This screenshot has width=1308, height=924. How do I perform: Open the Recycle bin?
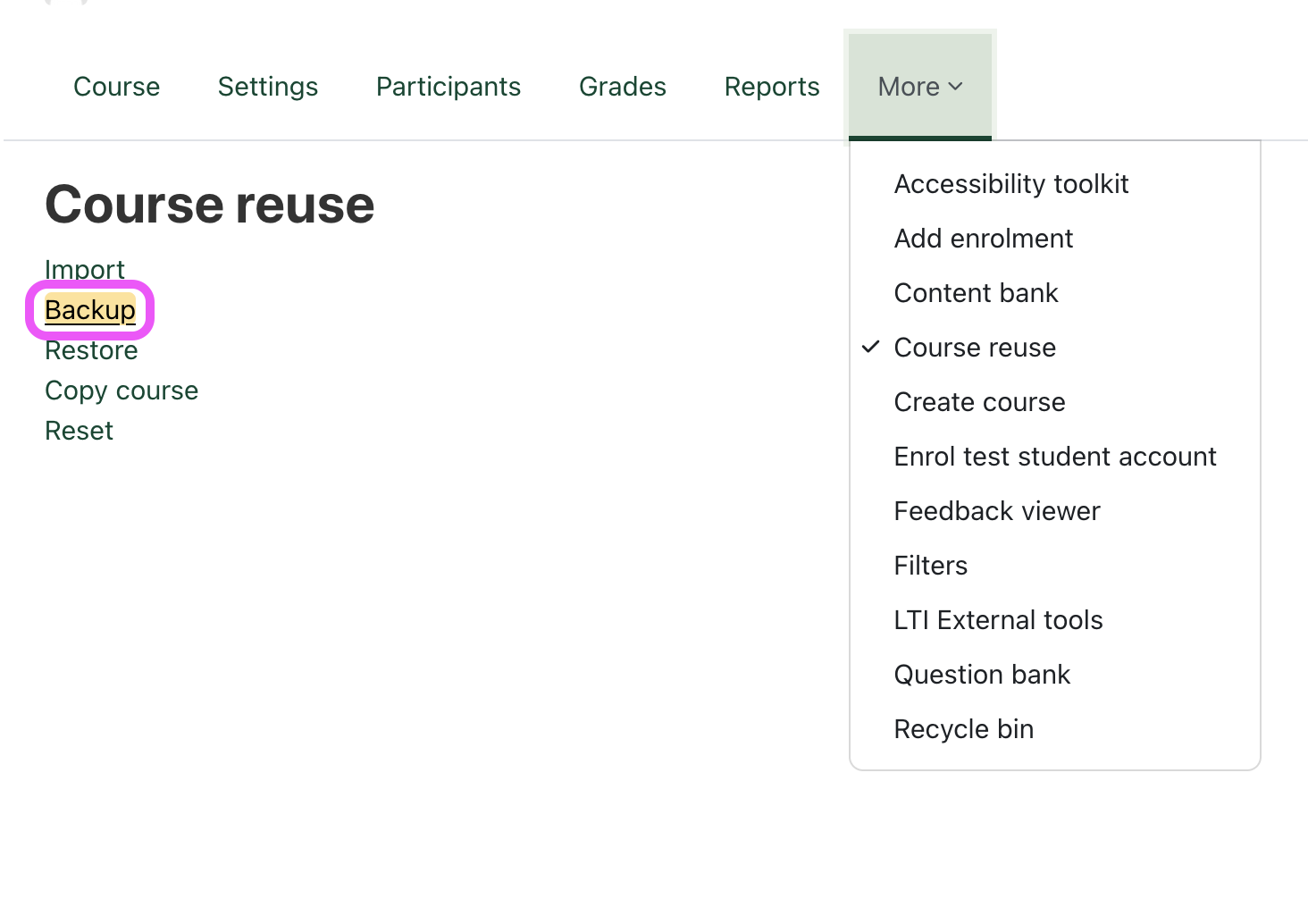[963, 729]
